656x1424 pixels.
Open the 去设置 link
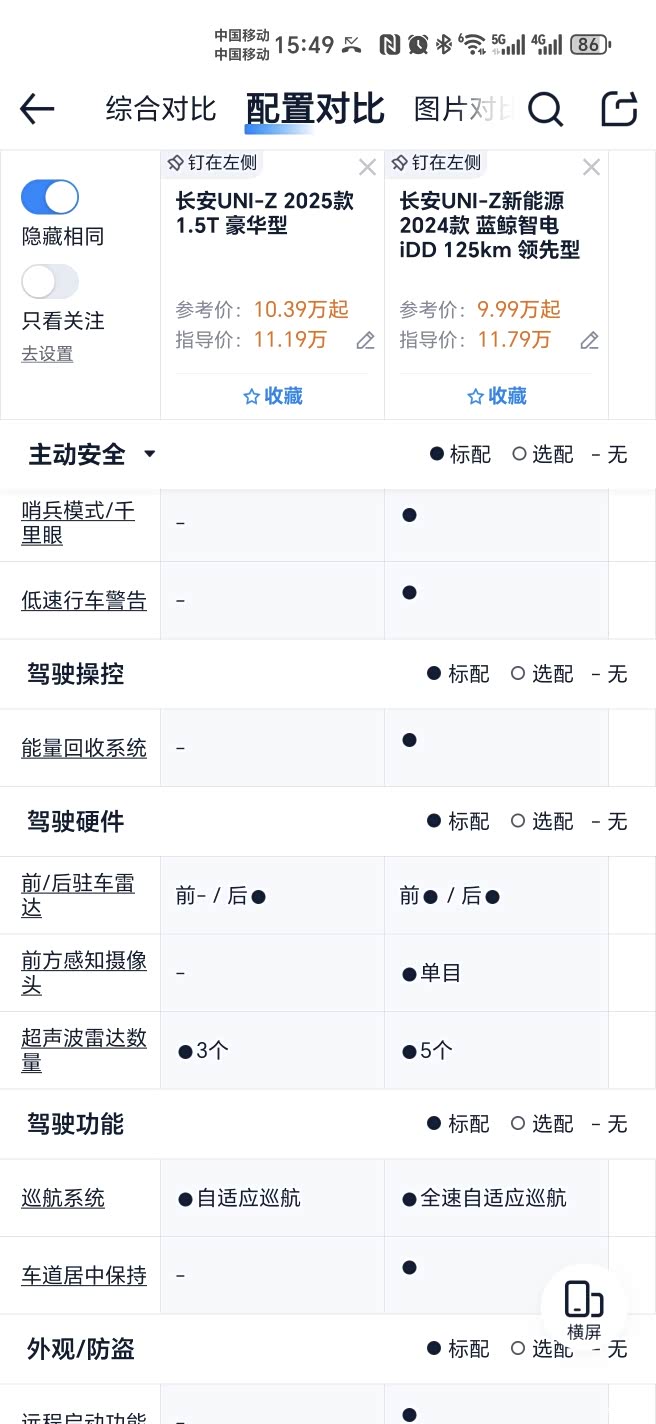(47, 354)
